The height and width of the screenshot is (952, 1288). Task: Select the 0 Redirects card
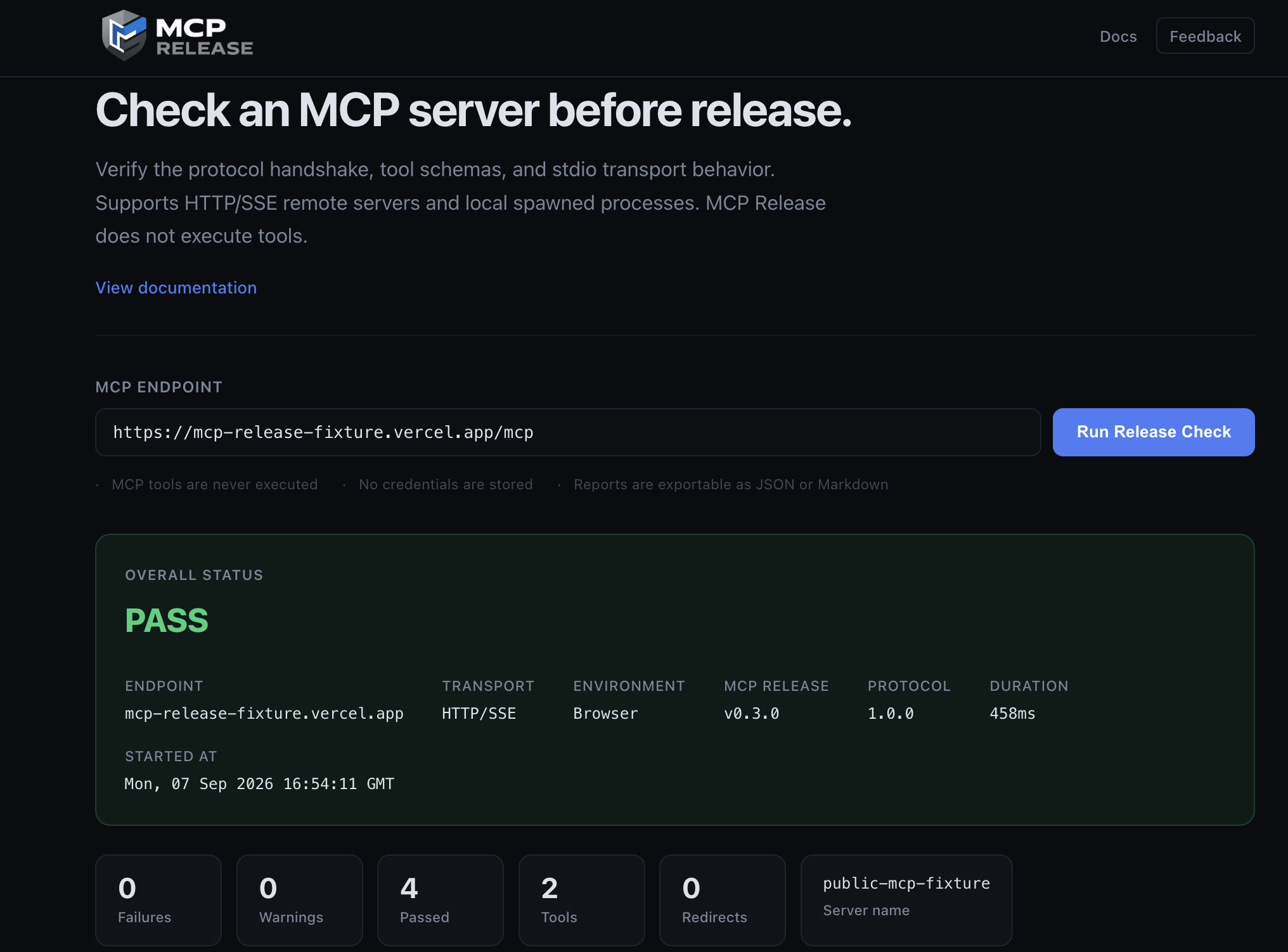point(723,900)
